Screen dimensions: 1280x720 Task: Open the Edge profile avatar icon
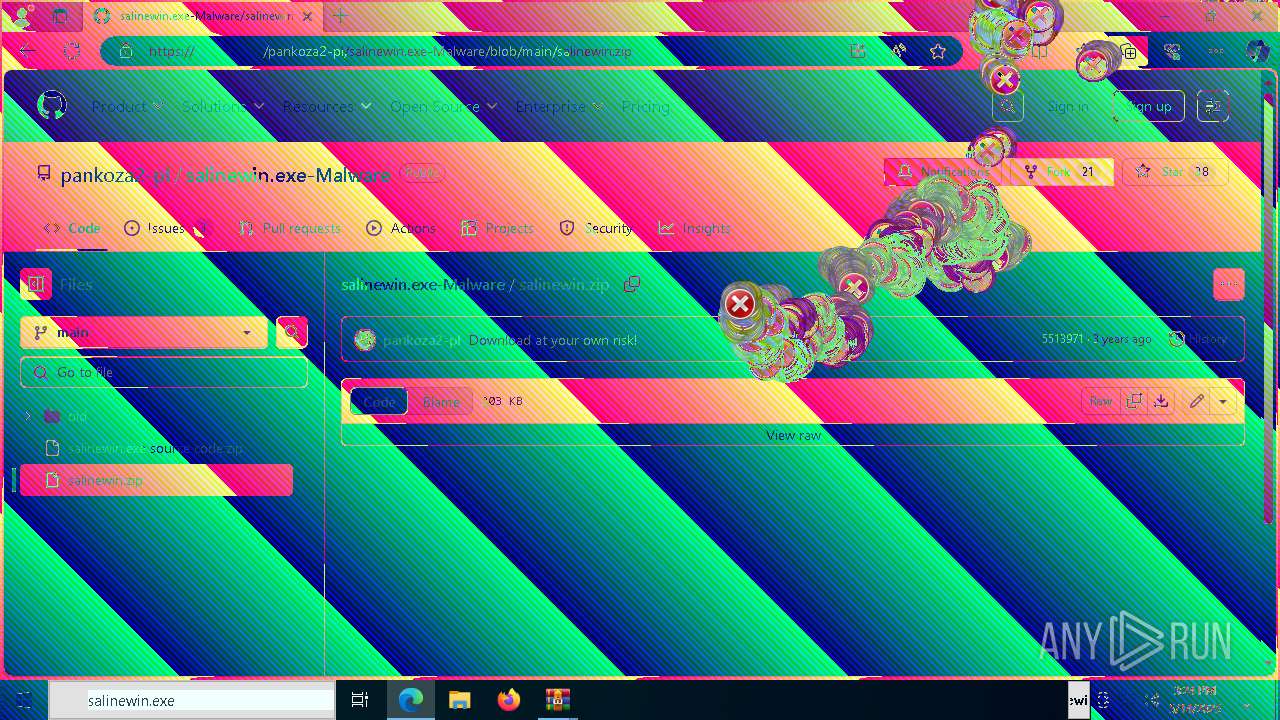click(22, 16)
